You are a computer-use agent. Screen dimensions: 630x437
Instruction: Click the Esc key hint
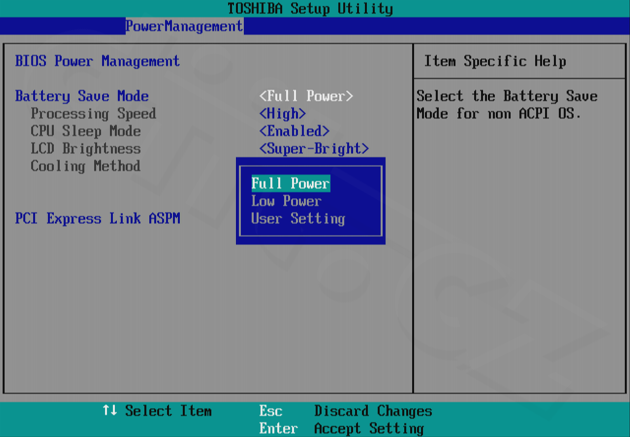pyautogui.click(x=271, y=411)
